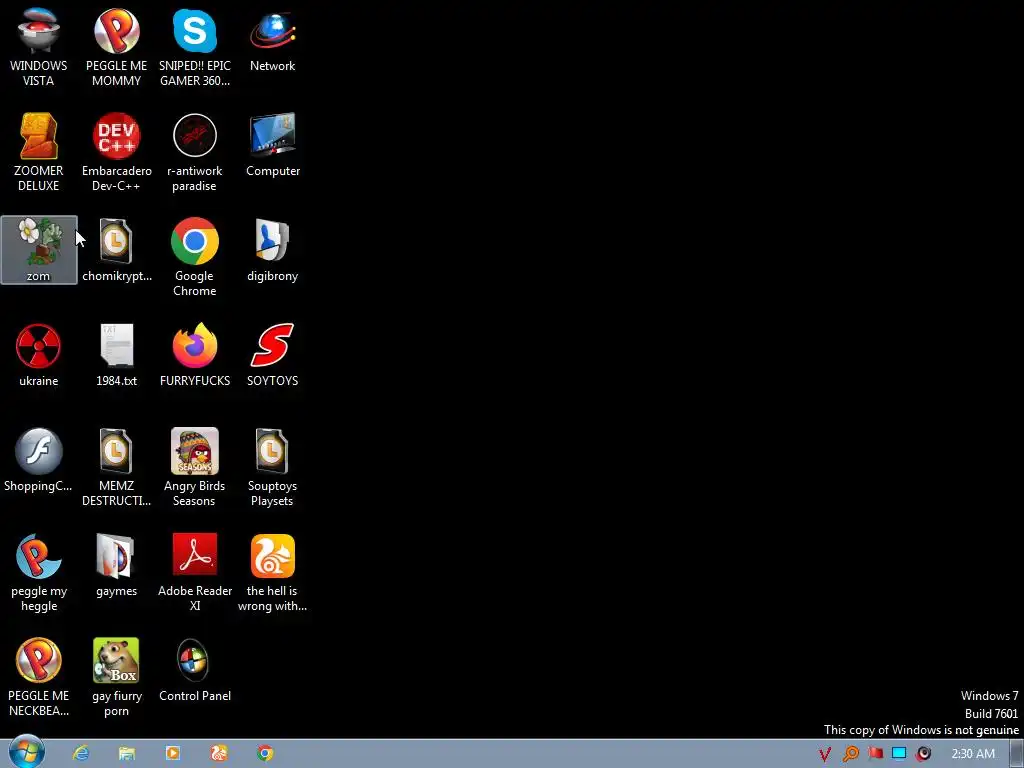Viewport: 1024px width, 768px height.
Task: Select the 'the hell is wrong with...' icon
Action: 272,573
